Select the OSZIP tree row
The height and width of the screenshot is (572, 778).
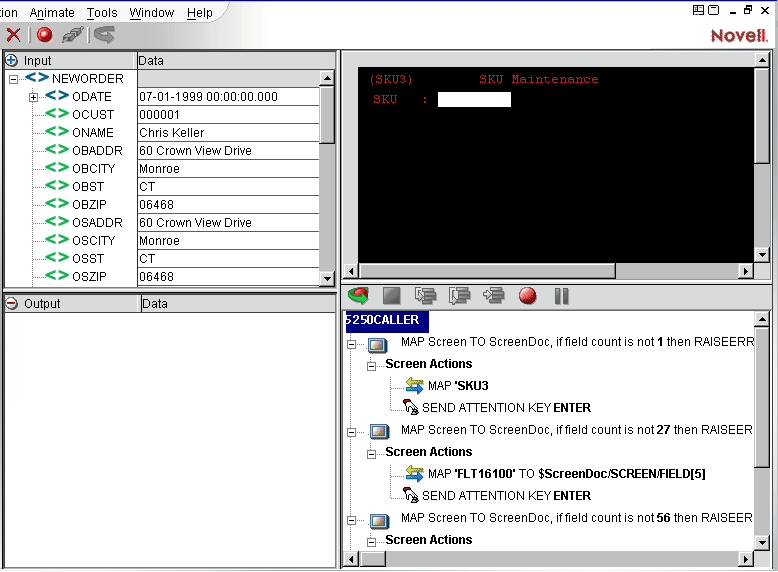[x=89, y=276]
